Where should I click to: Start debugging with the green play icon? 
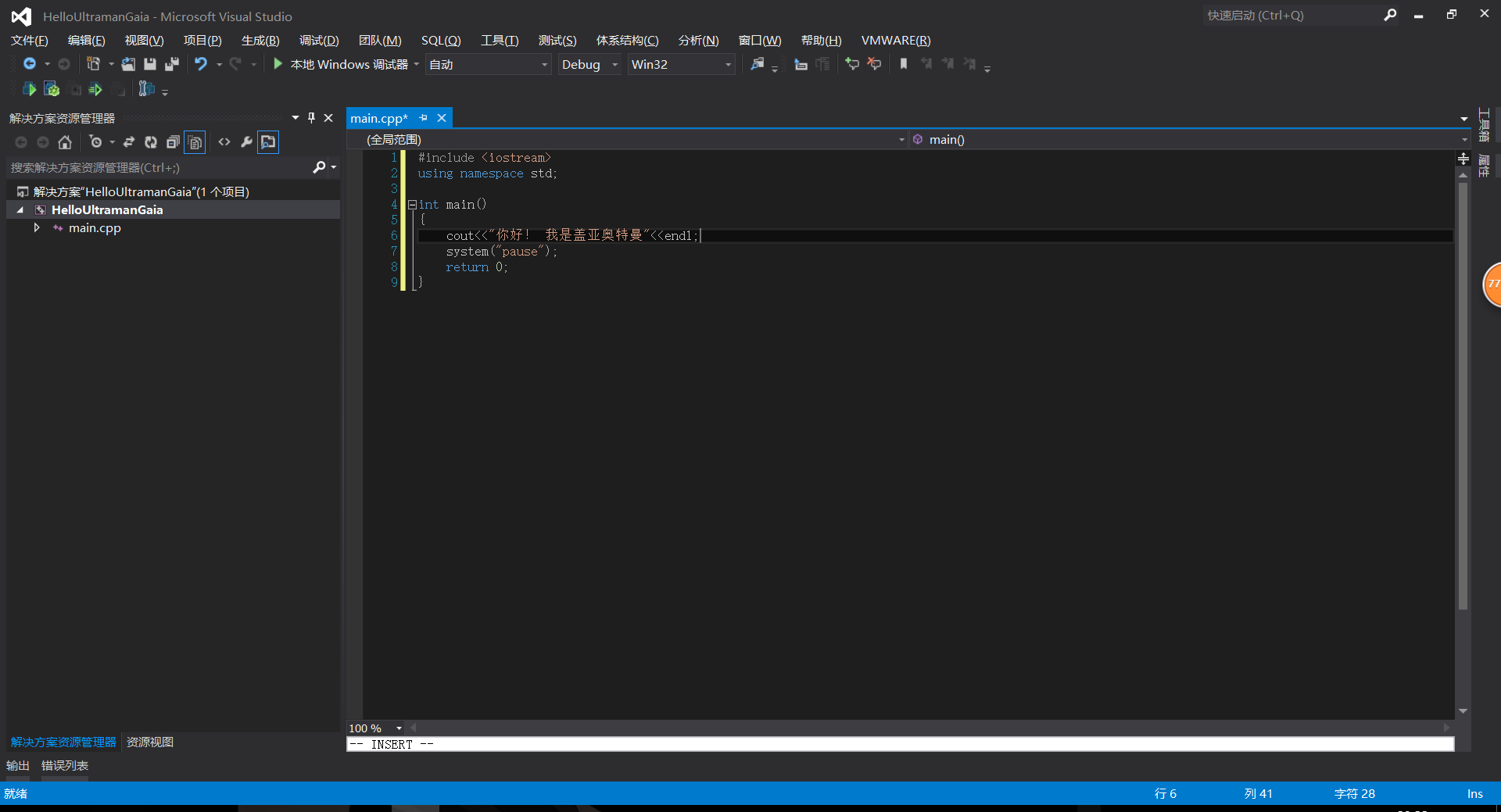[x=278, y=64]
